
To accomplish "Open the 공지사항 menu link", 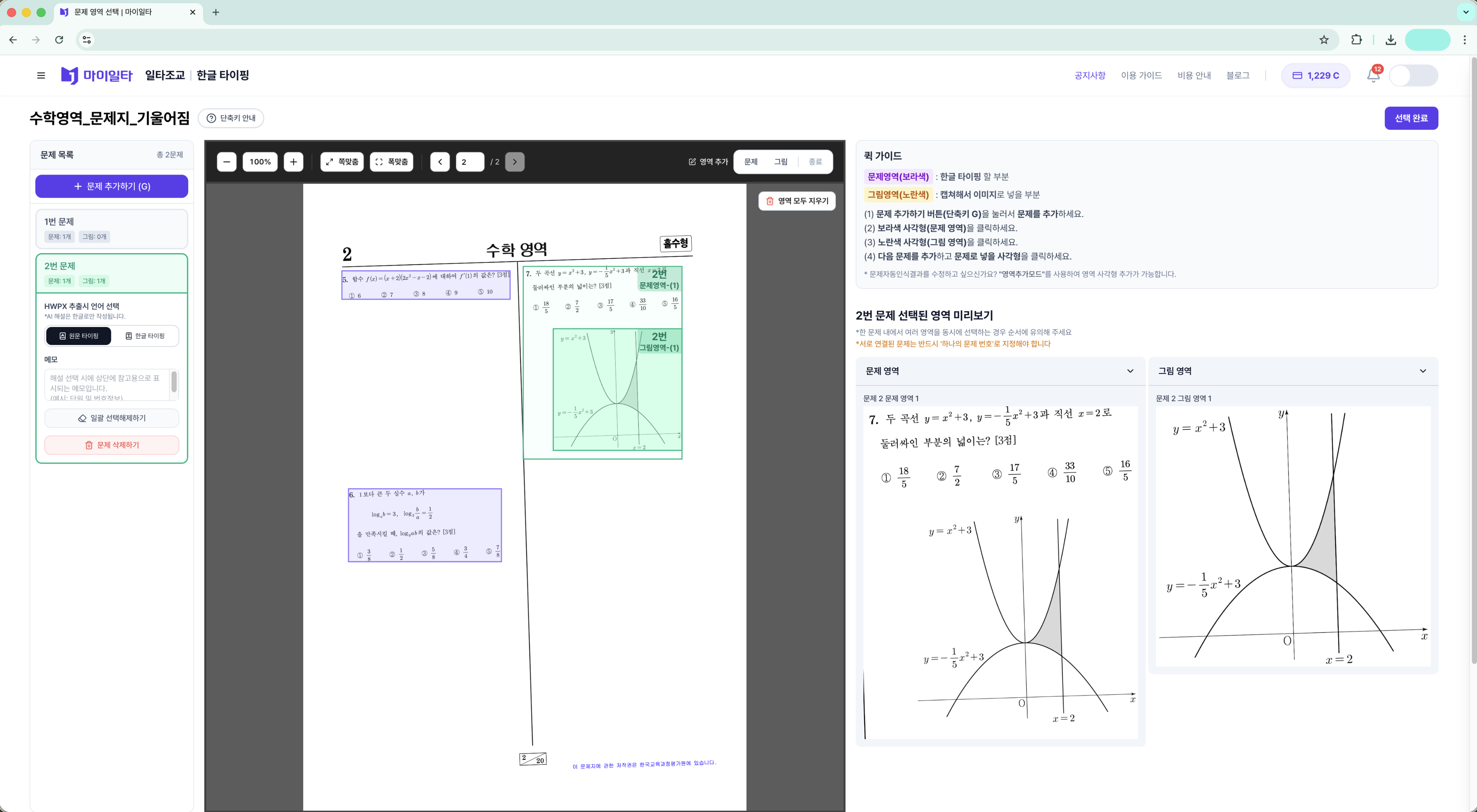I will pos(1089,75).
